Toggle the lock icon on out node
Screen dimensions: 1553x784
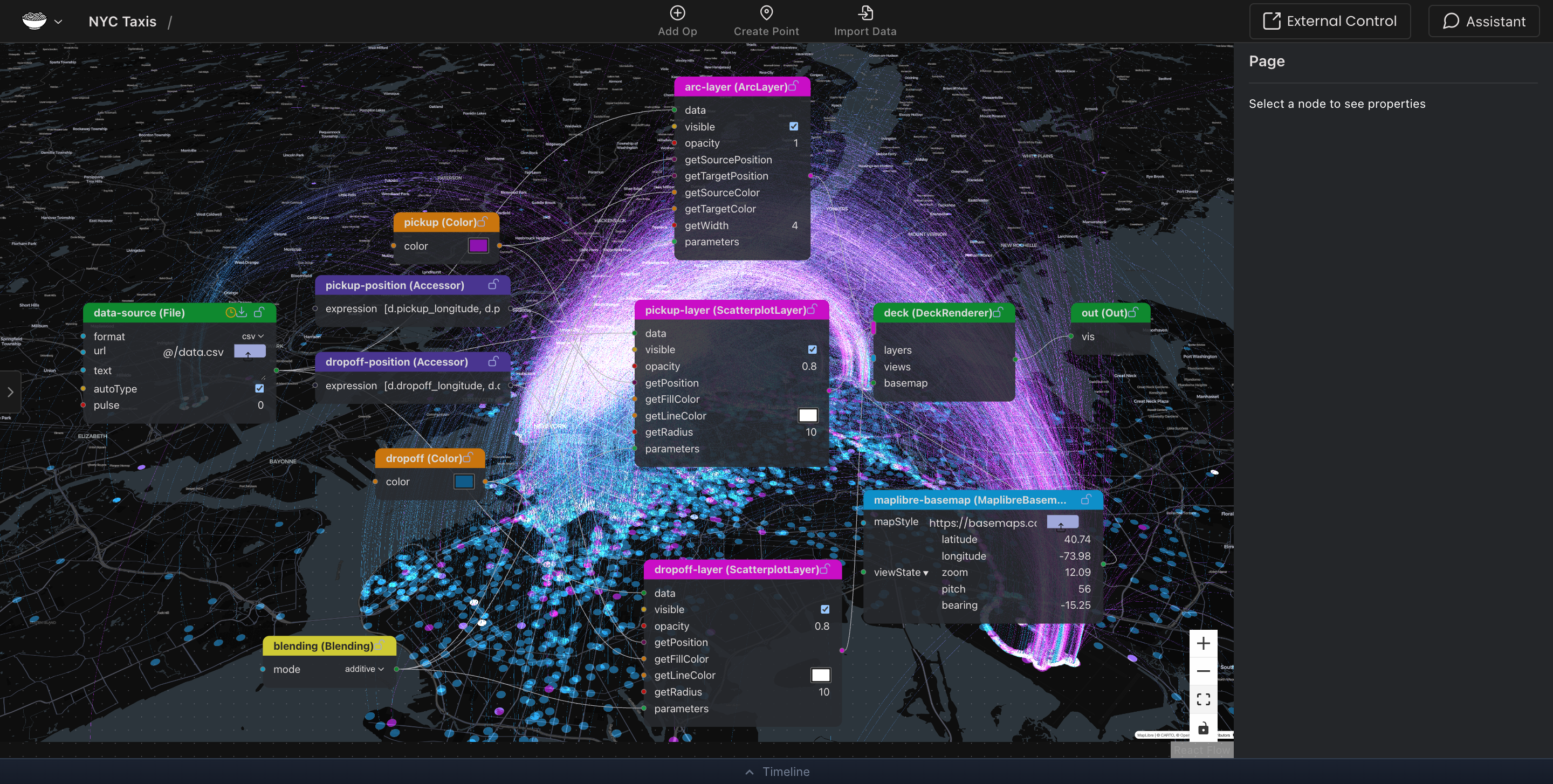(1133, 312)
